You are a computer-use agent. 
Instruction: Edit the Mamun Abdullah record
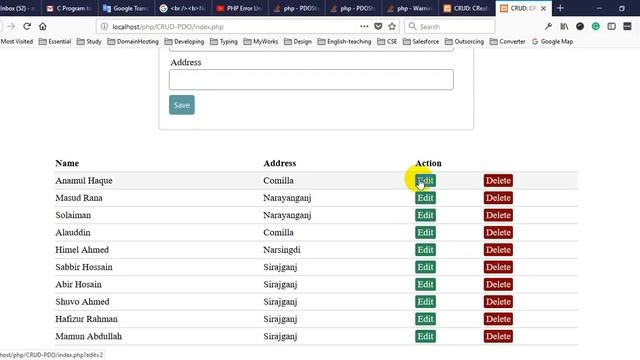pyautogui.click(x=425, y=336)
